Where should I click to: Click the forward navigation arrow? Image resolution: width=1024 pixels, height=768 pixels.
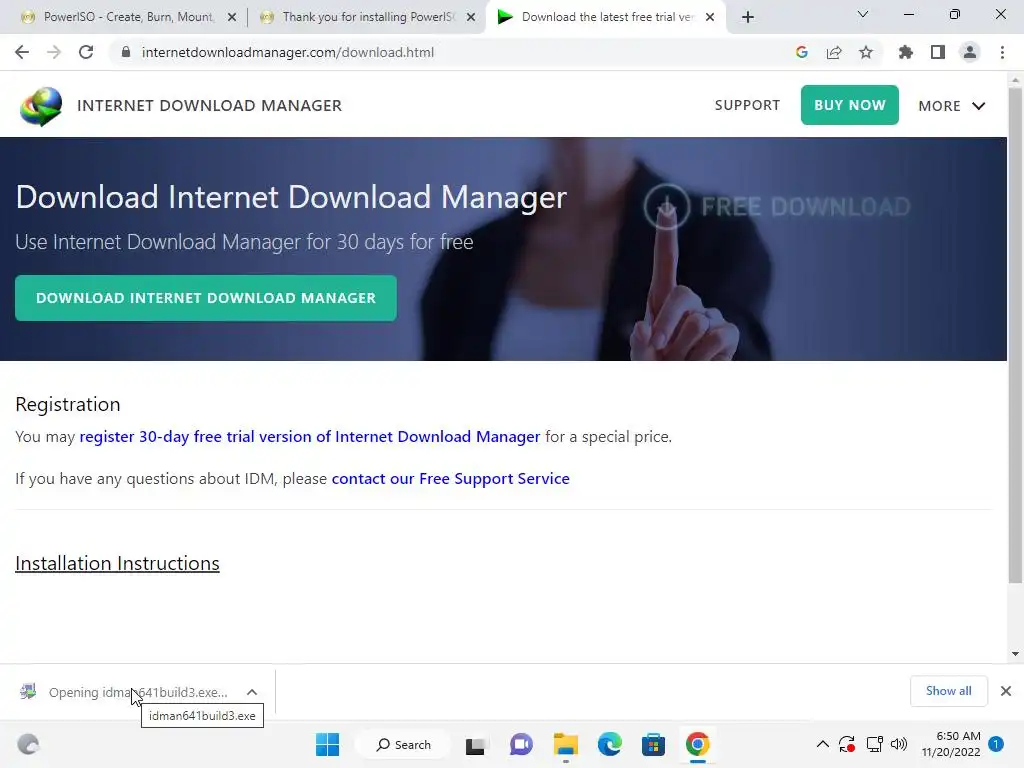click(54, 52)
